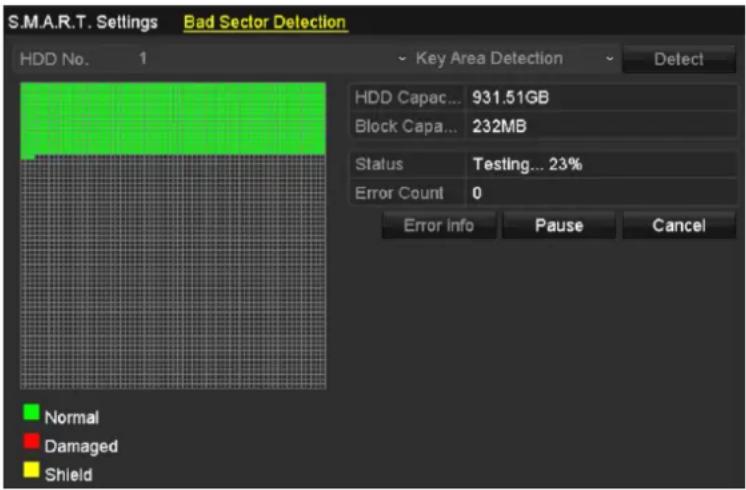
Task: Pause the bad sector test
Action: click(x=559, y=225)
